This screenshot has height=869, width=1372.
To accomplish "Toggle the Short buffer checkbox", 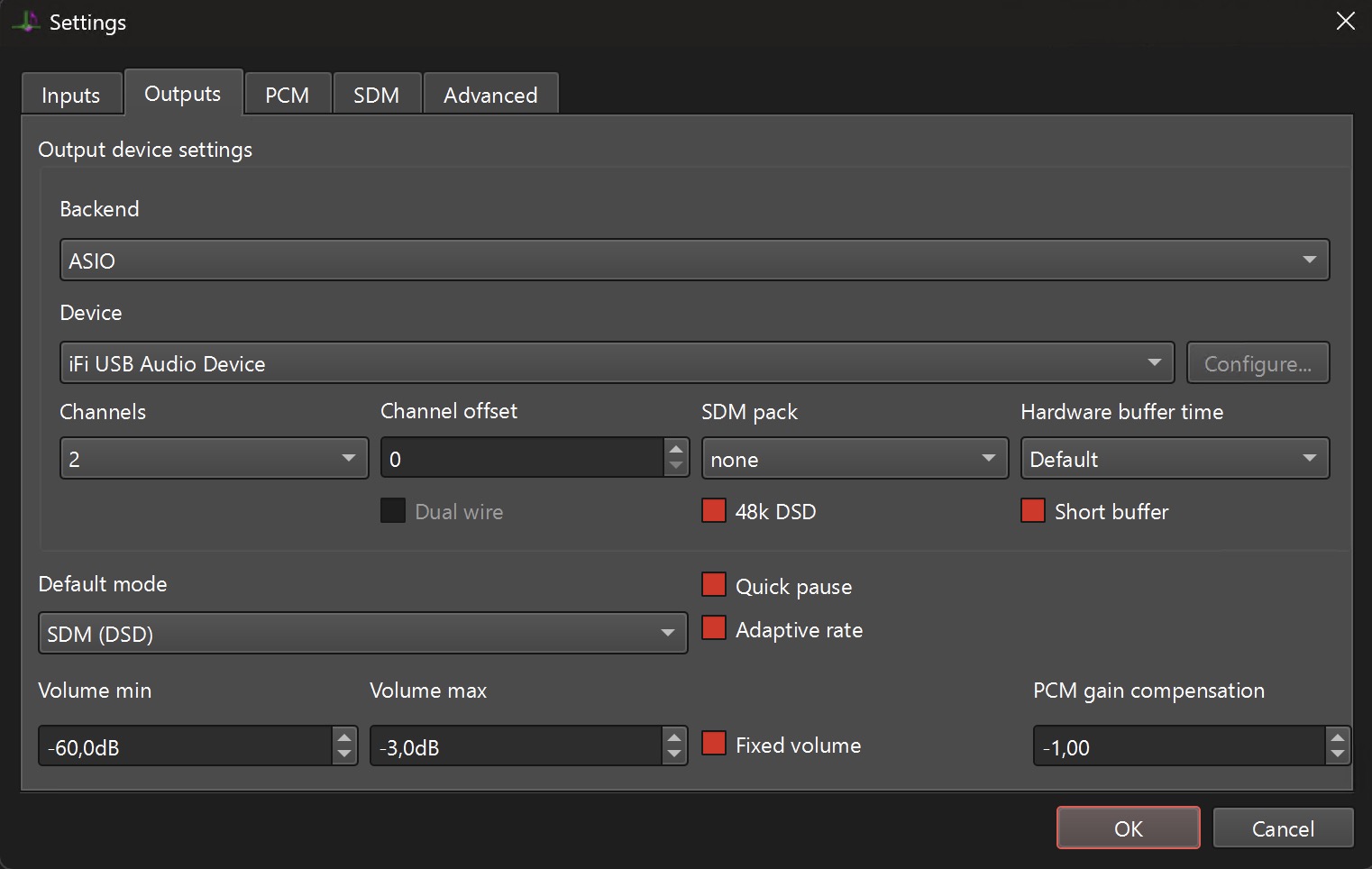I will pyautogui.click(x=1033, y=510).
